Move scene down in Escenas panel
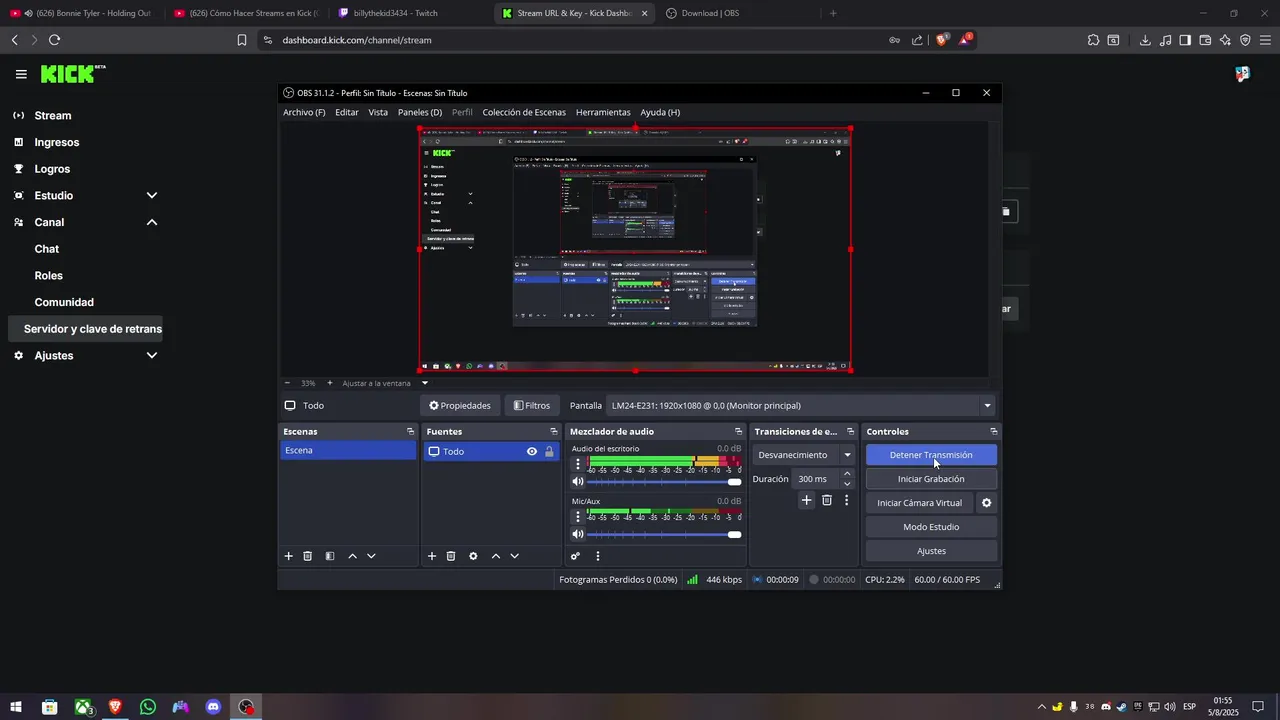The width and height of the screenshot is (1280, 720). (371, 556)
